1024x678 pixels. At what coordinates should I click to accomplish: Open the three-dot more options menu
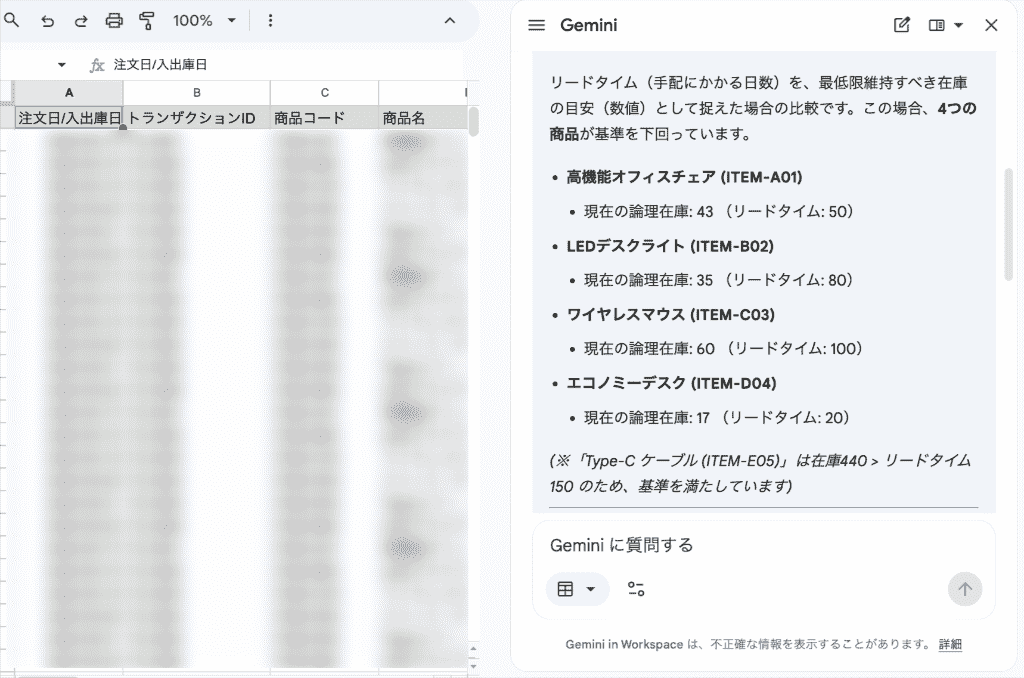coord(270,21)
